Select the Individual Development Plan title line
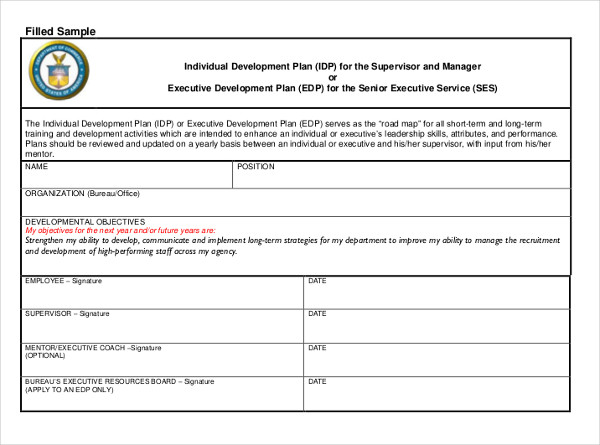 324,66
